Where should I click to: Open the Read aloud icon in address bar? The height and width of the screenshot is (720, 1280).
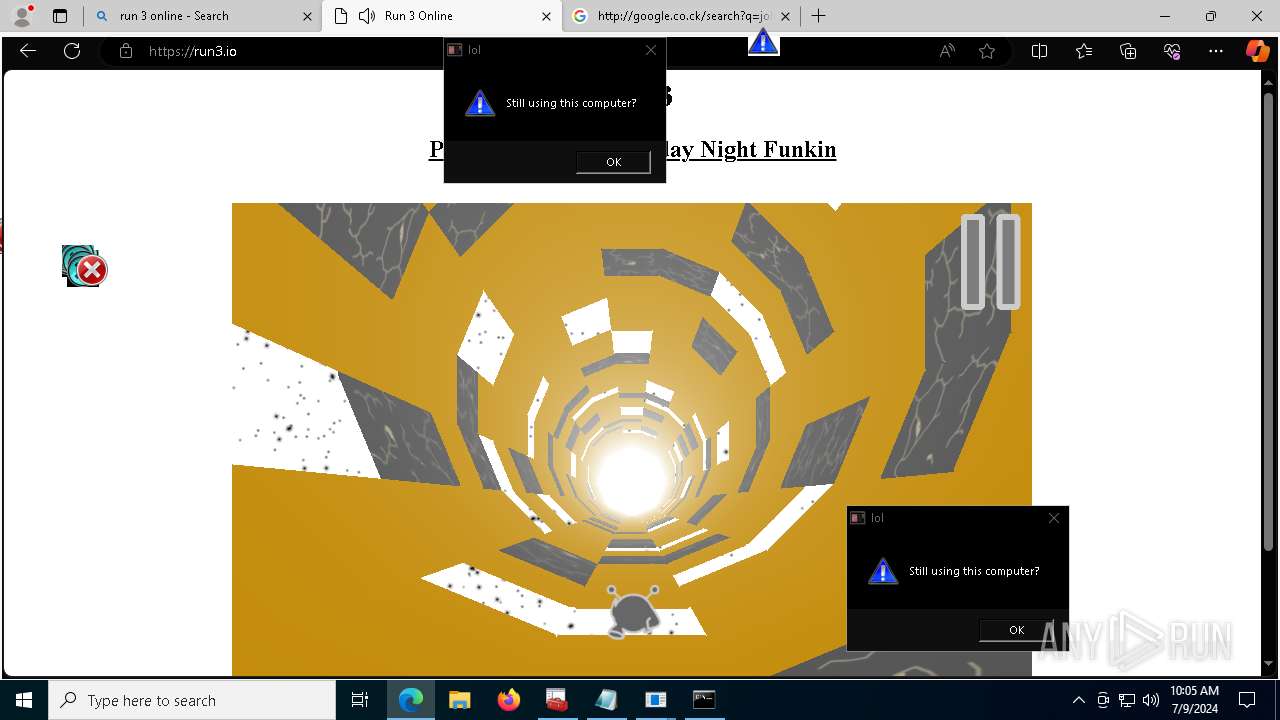click(x=946, y=51)
